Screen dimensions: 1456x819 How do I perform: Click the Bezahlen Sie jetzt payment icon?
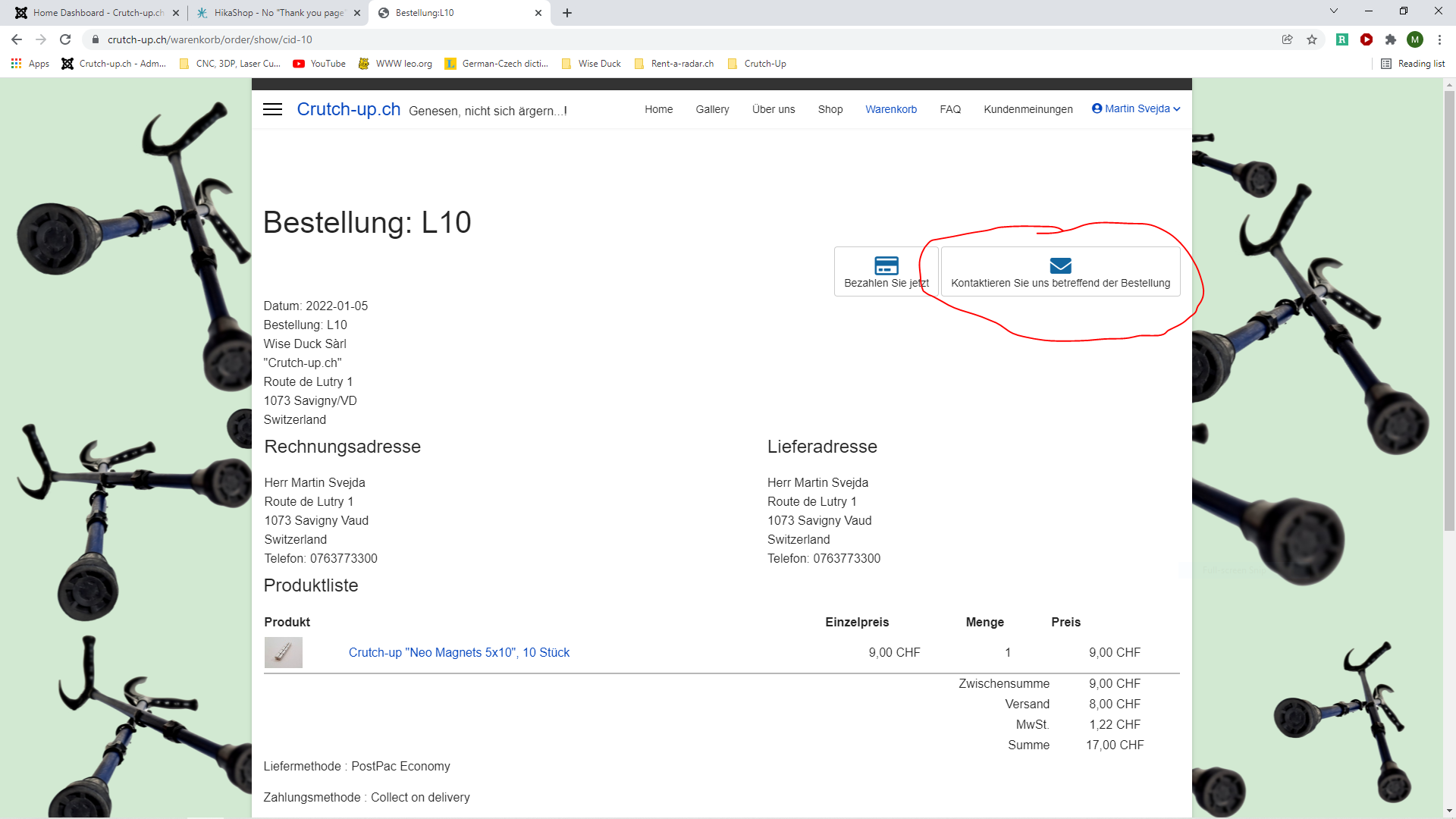[x=886, y=266]
